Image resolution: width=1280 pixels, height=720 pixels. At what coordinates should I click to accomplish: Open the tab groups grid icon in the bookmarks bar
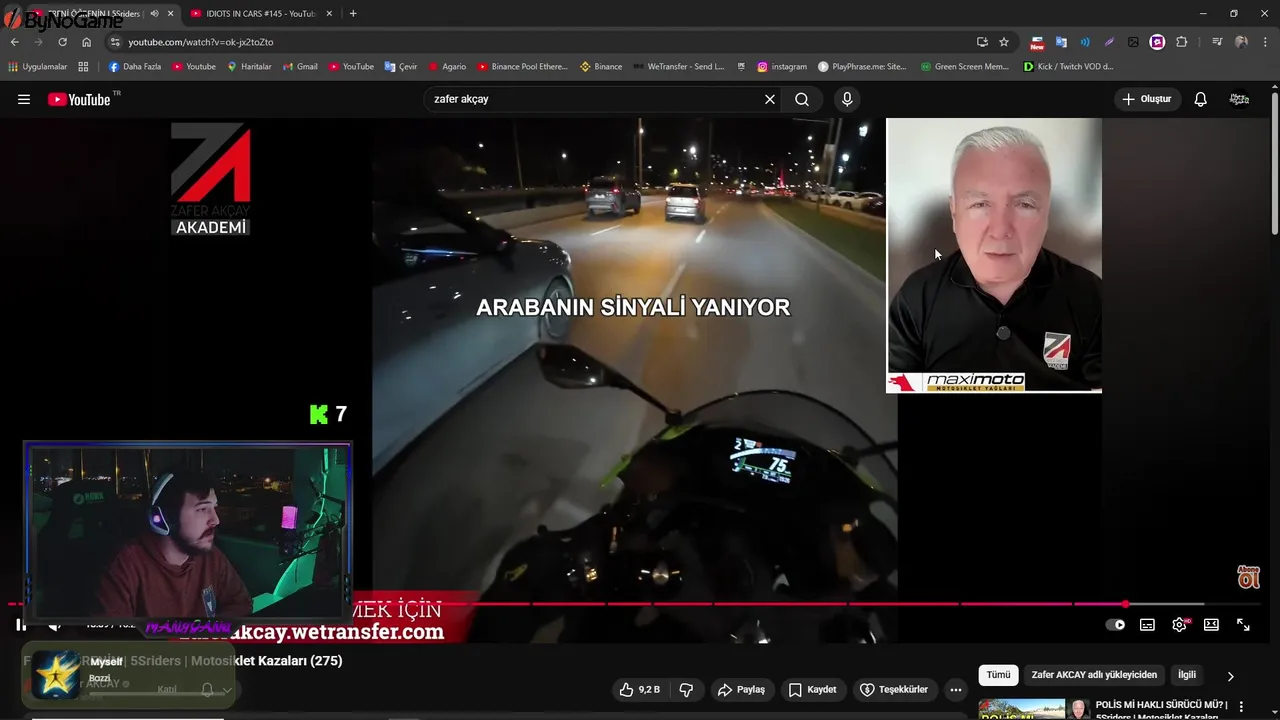[83, 67]
